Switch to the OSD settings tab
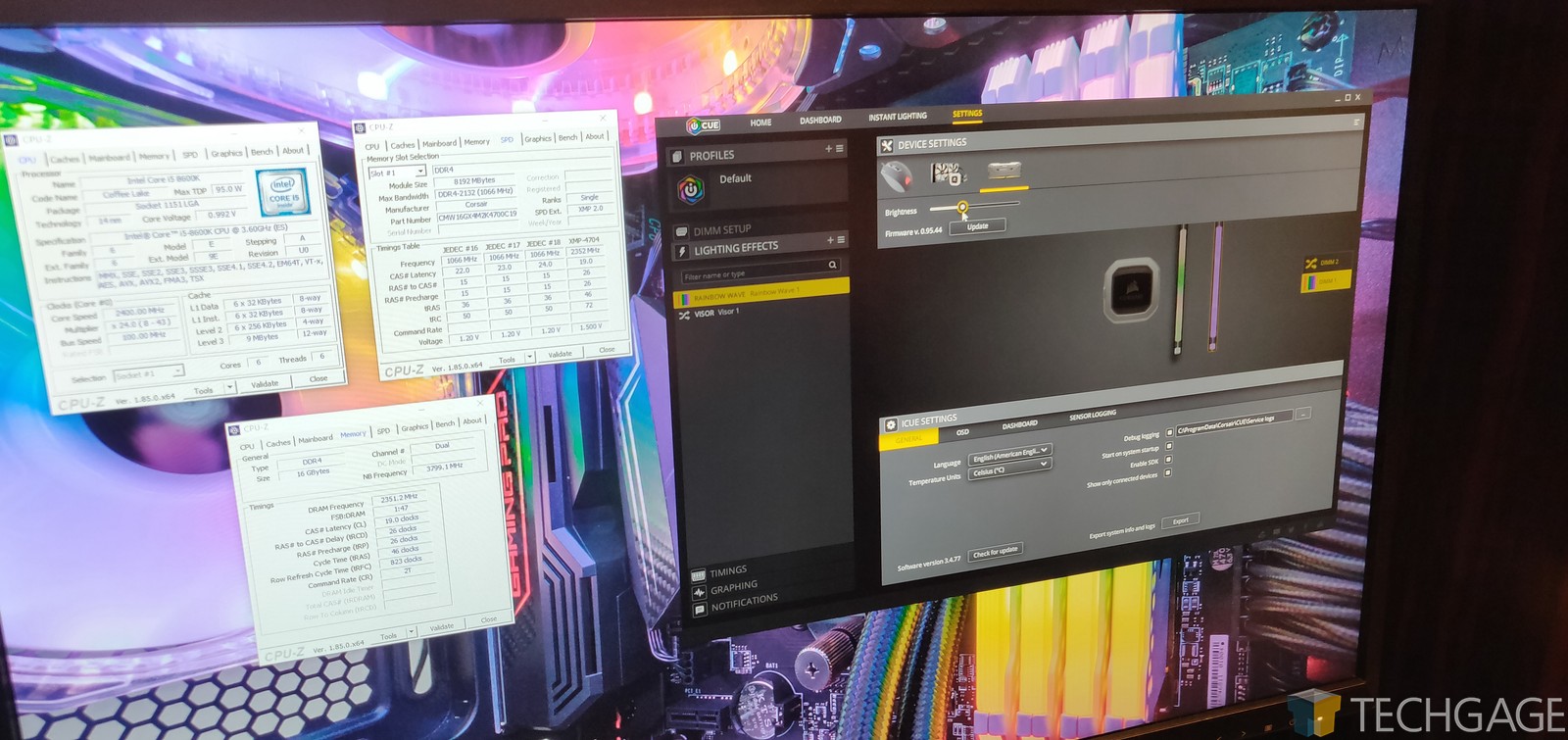 point(962,432)
